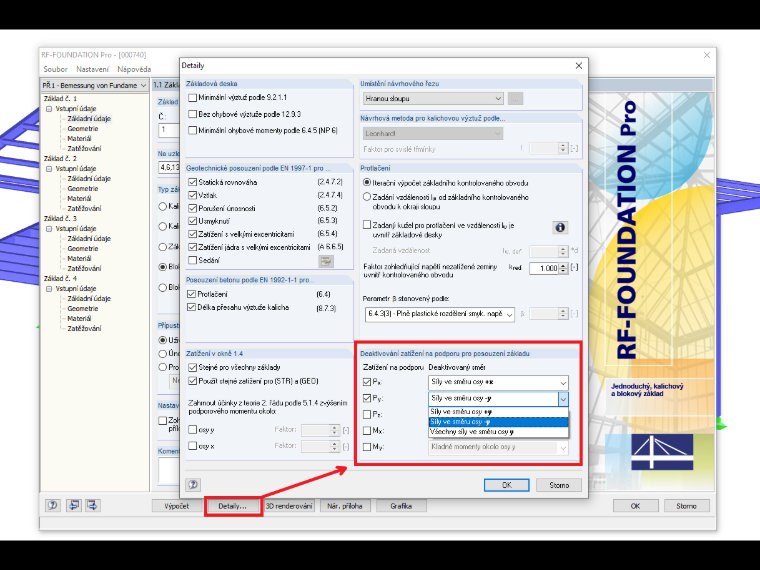Enable Zadaný kužel pro protlačení checkbox

tap(367, 225)
